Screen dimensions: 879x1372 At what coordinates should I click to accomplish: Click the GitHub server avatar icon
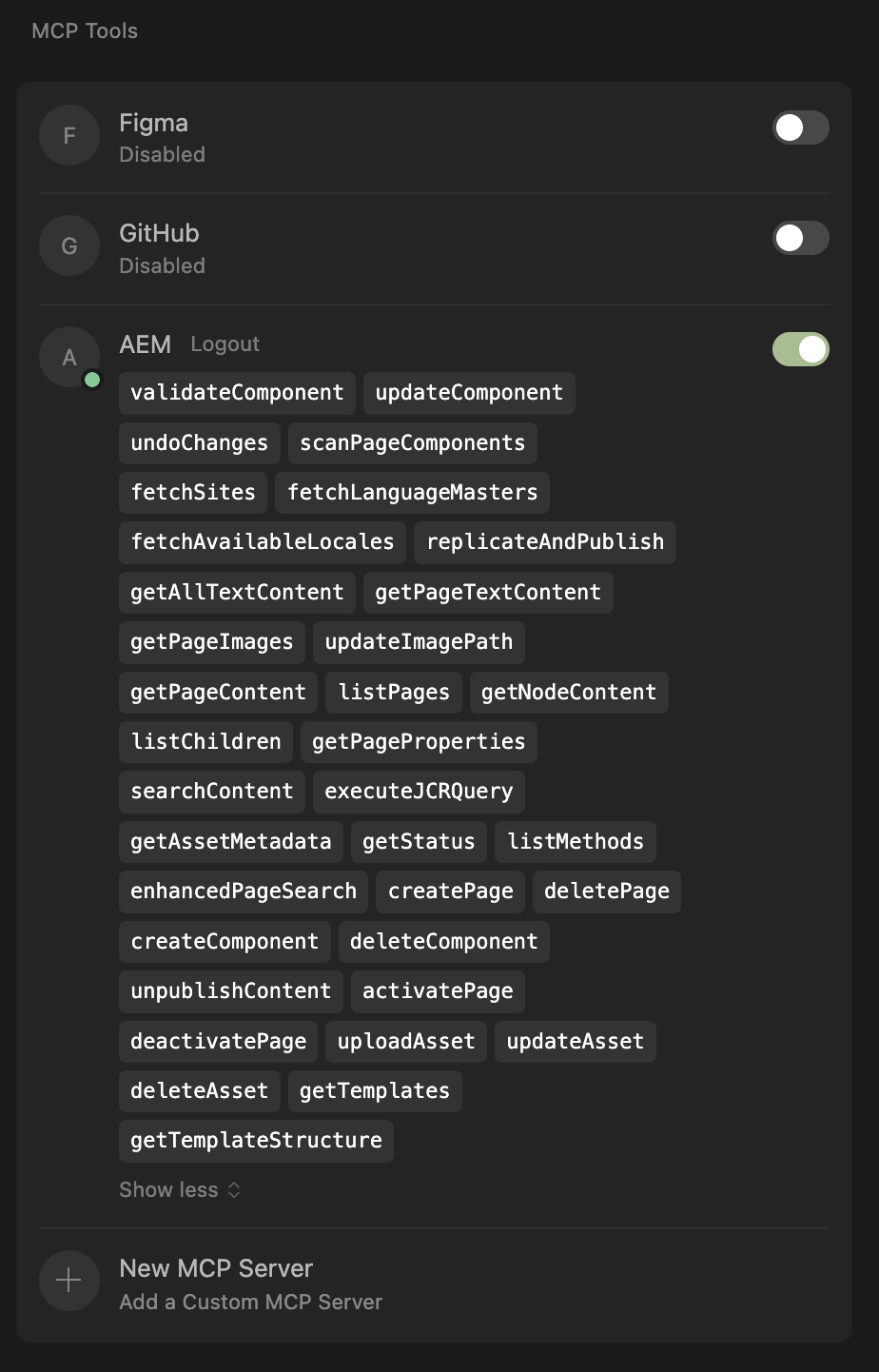tap(69, 245)
